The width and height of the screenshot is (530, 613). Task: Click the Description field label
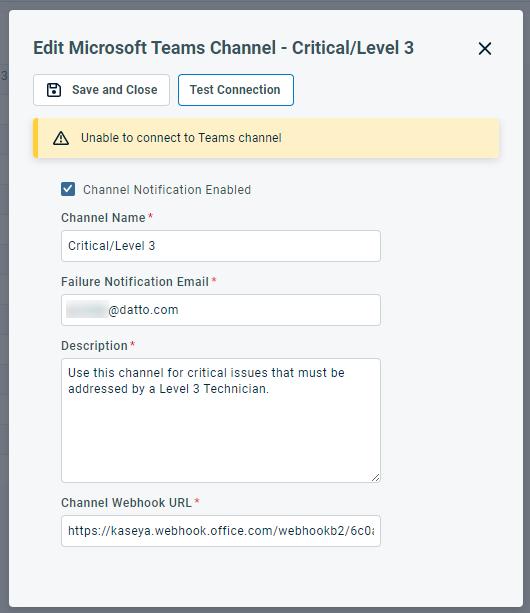pos(94,346)
